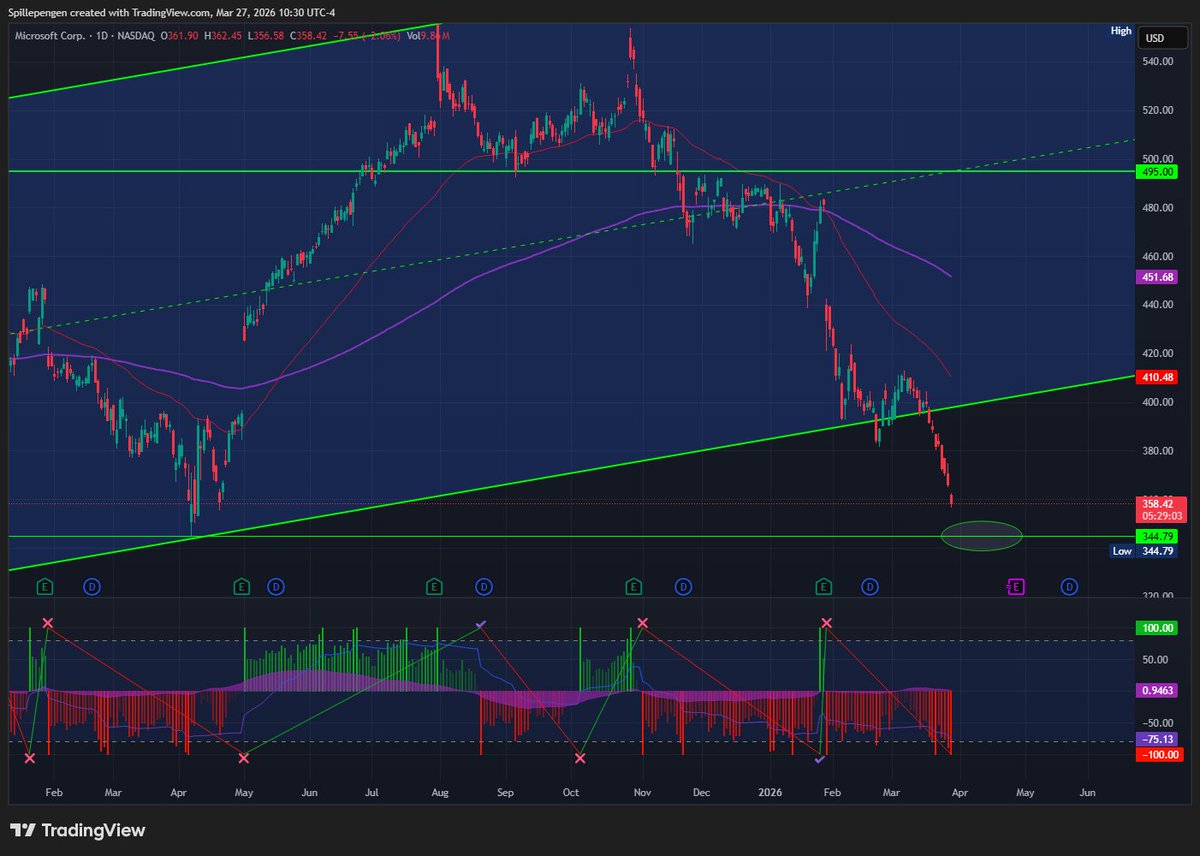Click the Dec label on time axis

pyautogui.click(x=700, y=792)
